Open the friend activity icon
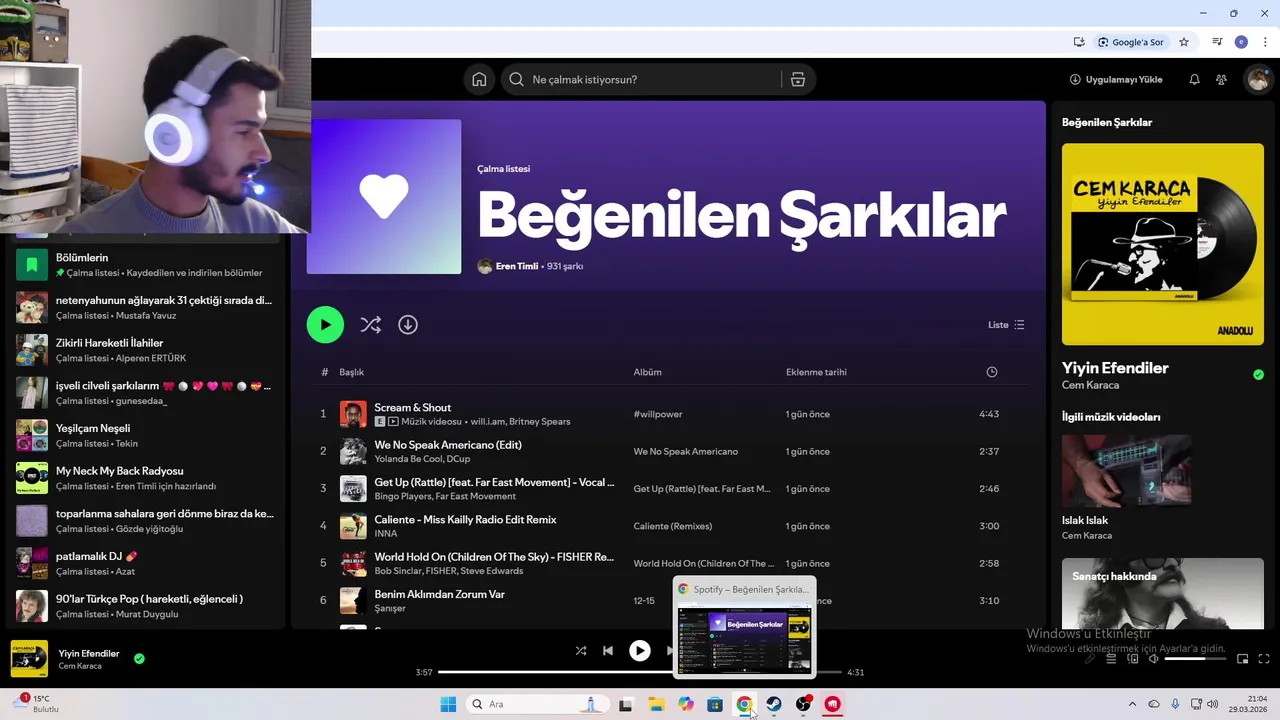This screenshot has height=720, width=1280. coord(1222,80)
